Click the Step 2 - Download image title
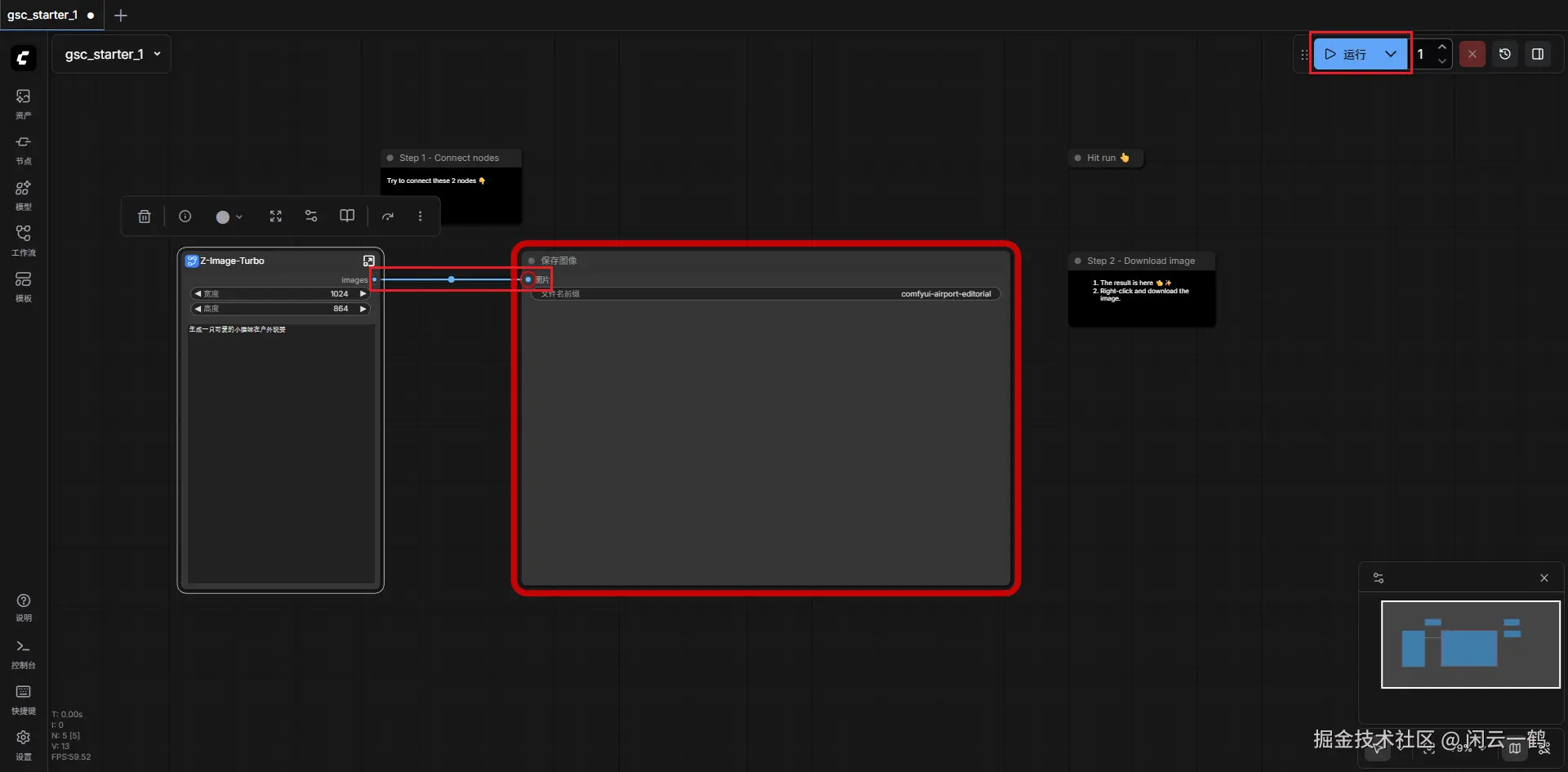1568x772 pixels. click(x=1141, y=261)
